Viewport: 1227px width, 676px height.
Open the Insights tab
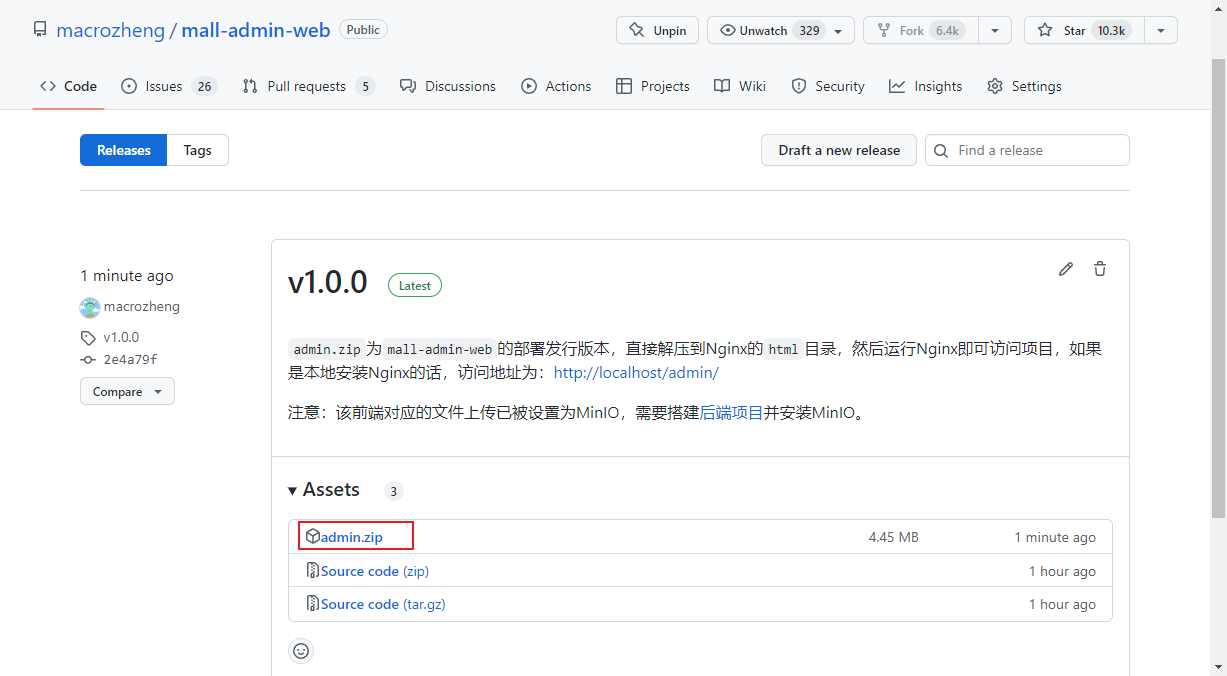point(926,86)
